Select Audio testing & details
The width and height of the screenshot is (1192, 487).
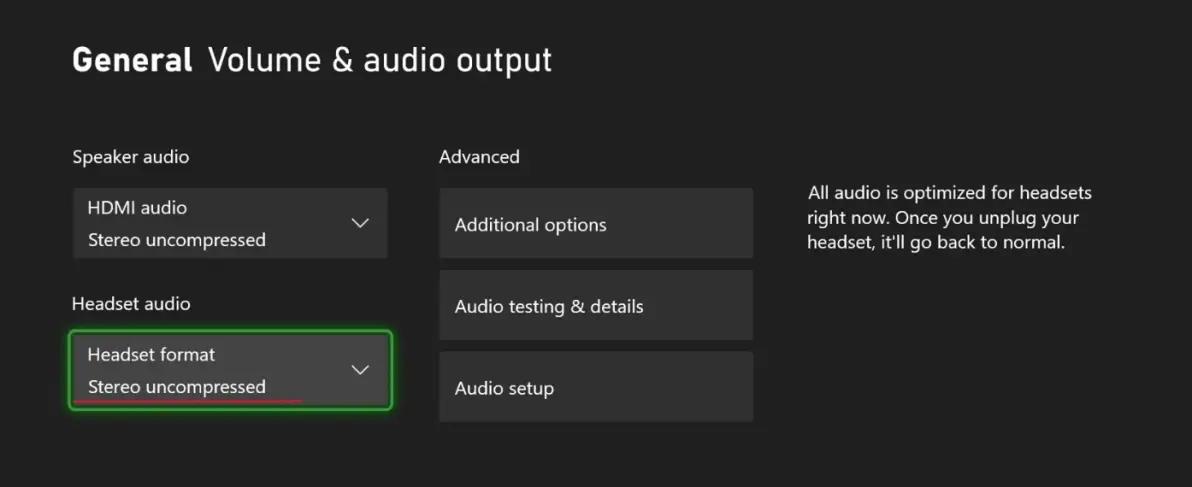[x=595, y=306]
